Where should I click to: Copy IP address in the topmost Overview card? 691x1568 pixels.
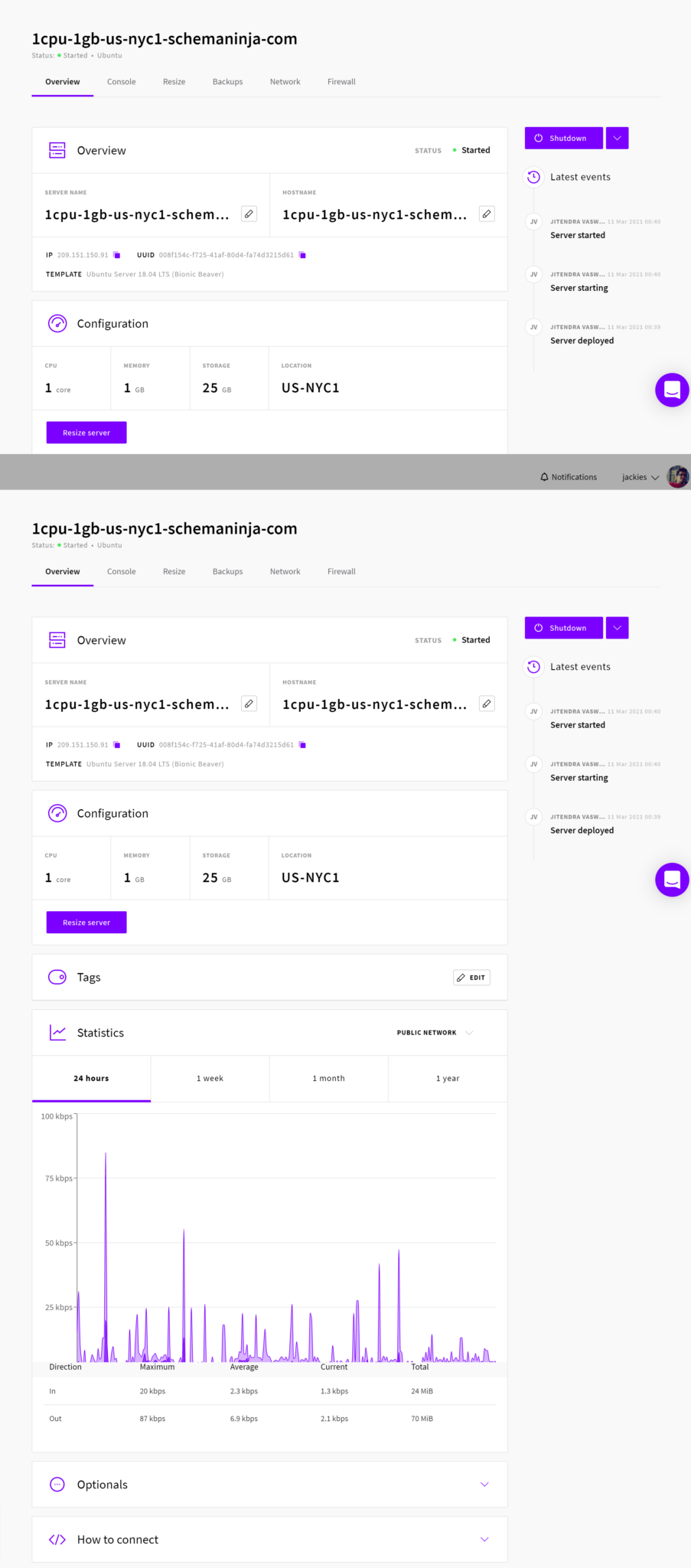coord(117,255)
